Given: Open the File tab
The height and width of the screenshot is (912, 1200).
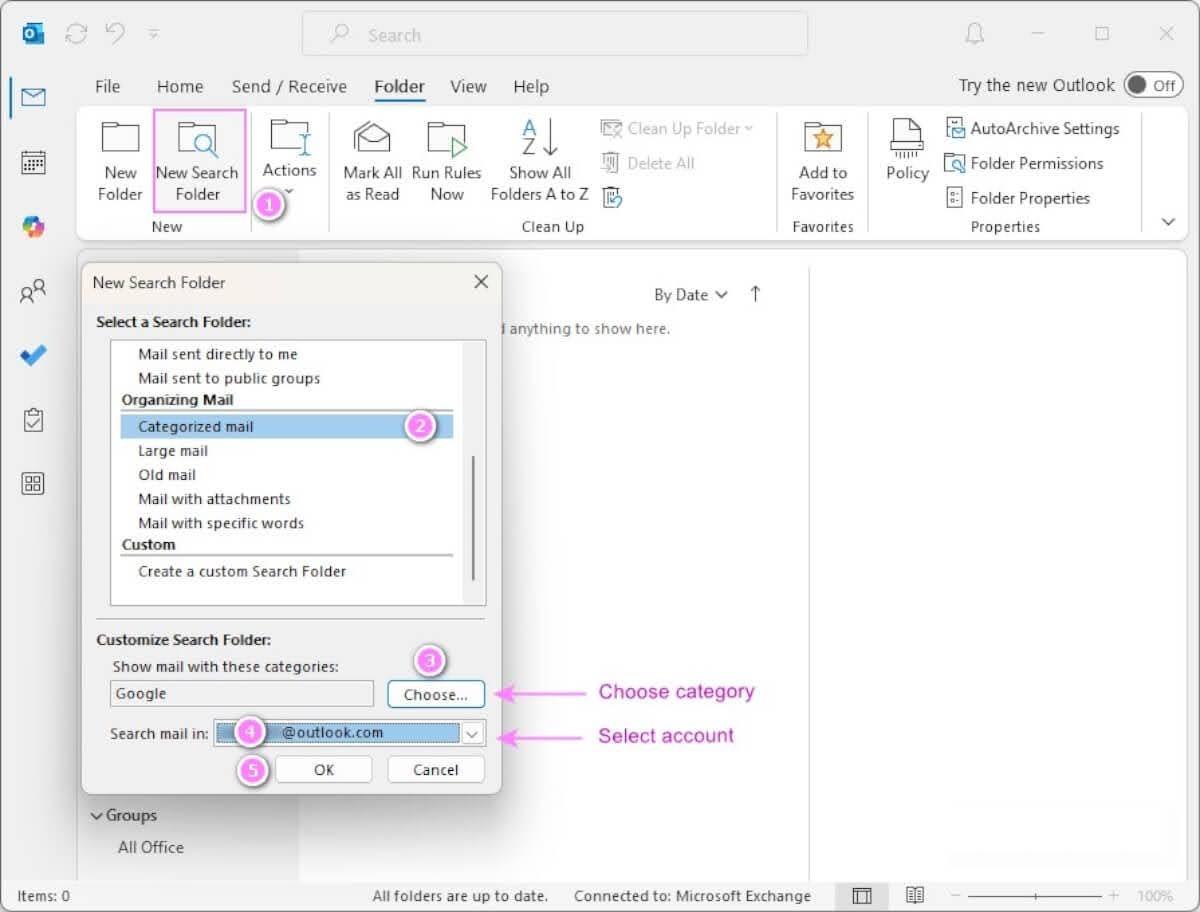Looking at the screenshot, I should [107, 87].
